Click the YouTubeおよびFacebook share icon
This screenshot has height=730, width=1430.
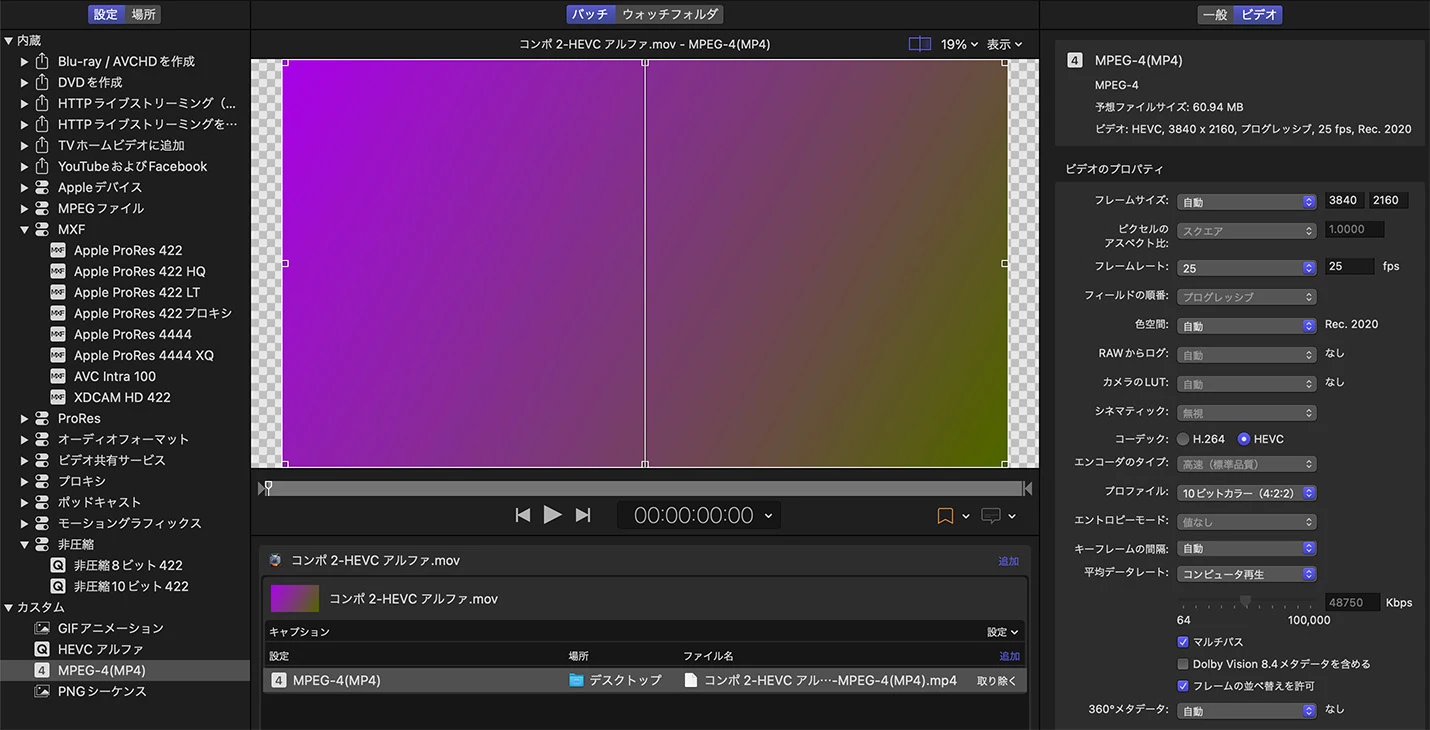[42, 166]
